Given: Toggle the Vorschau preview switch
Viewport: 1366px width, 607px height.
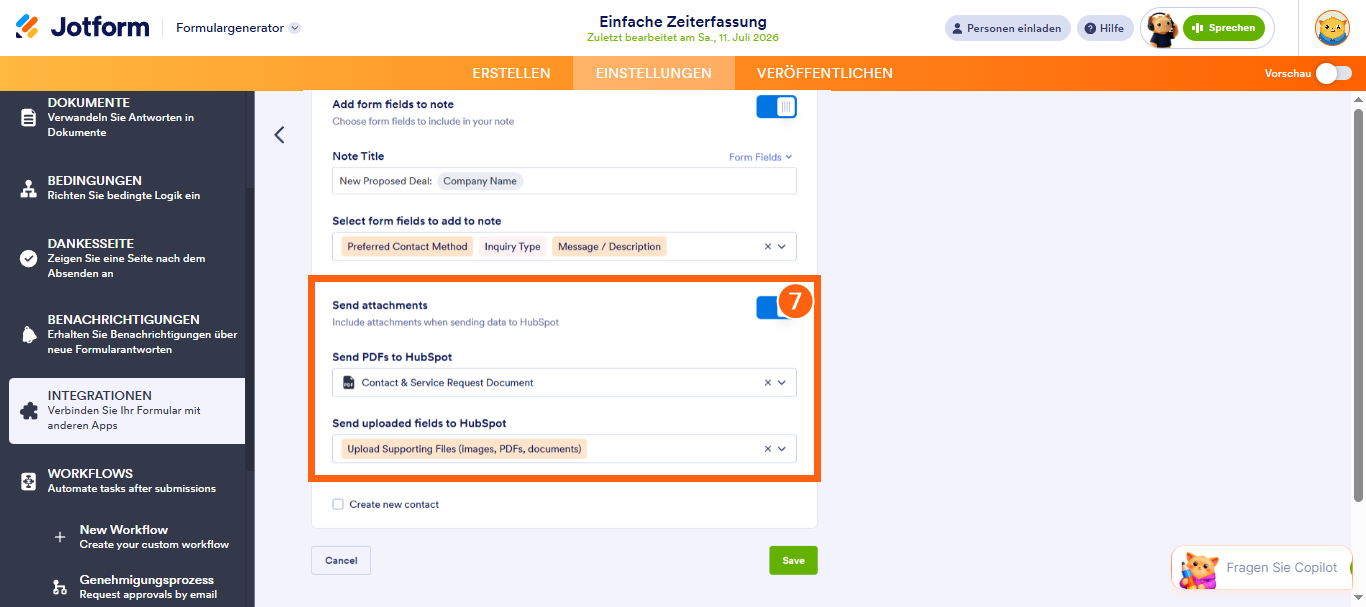Looking at the screenshot, I should point(1334,73).
